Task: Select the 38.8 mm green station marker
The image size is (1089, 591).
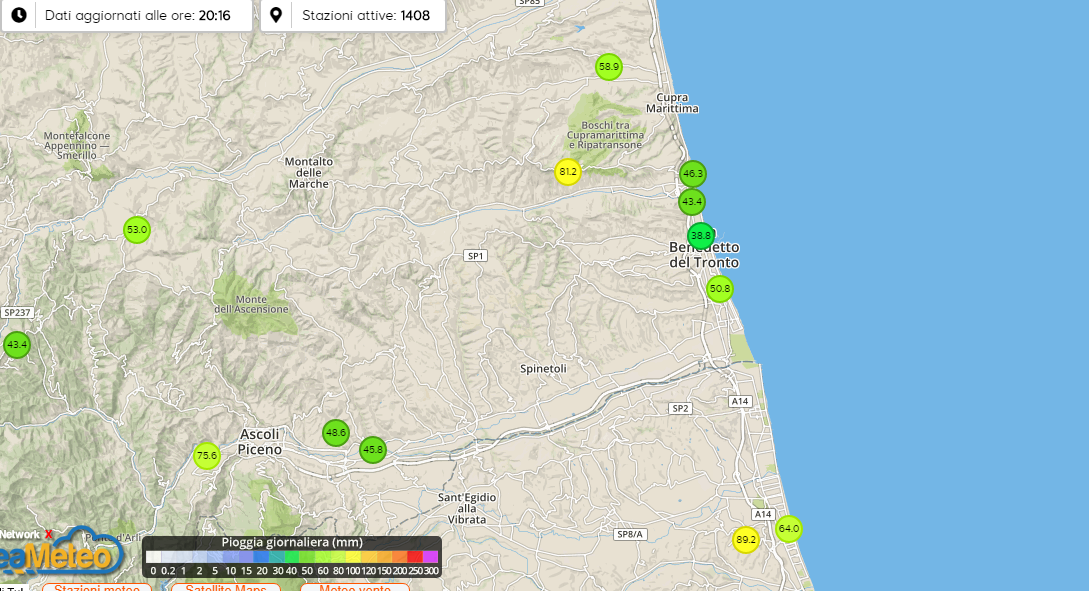Action: (x=701, y=236)
